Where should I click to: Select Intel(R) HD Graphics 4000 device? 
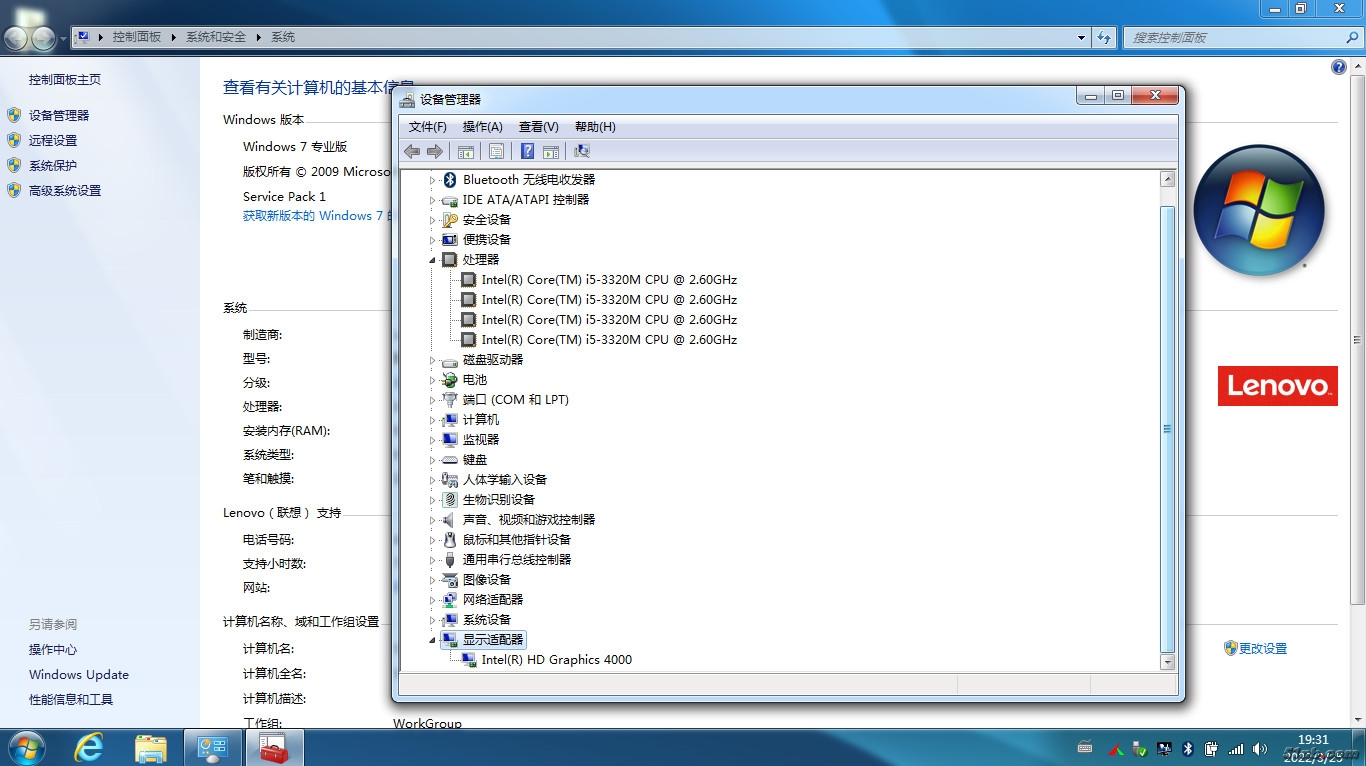[x=556, y=660]
